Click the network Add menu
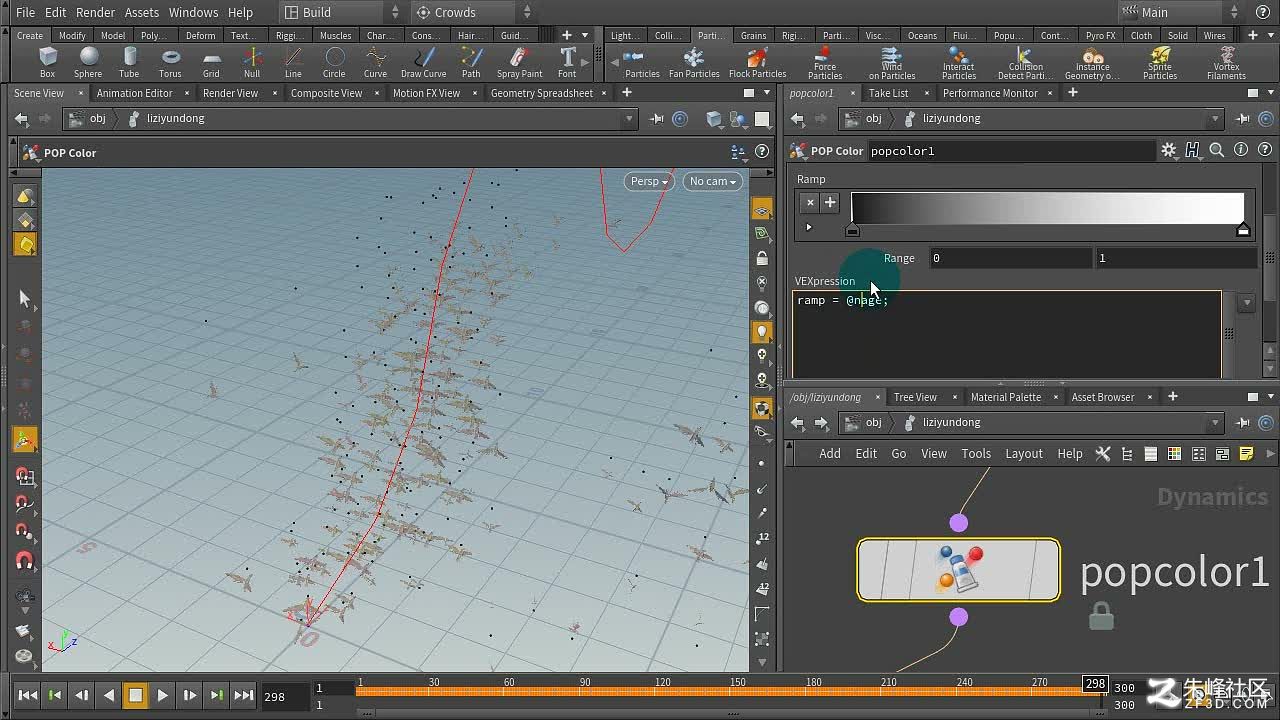The height and width of the screenshot is (720, 1280). tap(830, 453)
